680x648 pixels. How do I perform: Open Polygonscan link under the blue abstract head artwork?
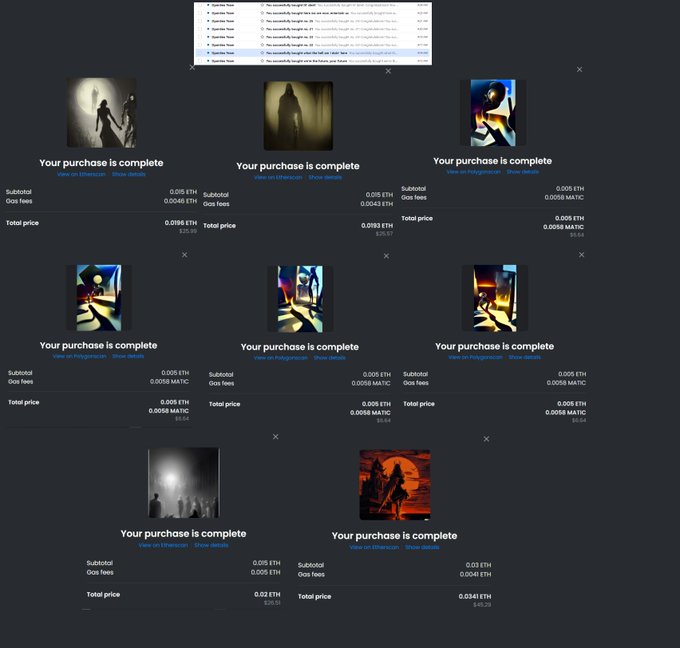pos(474,172)
